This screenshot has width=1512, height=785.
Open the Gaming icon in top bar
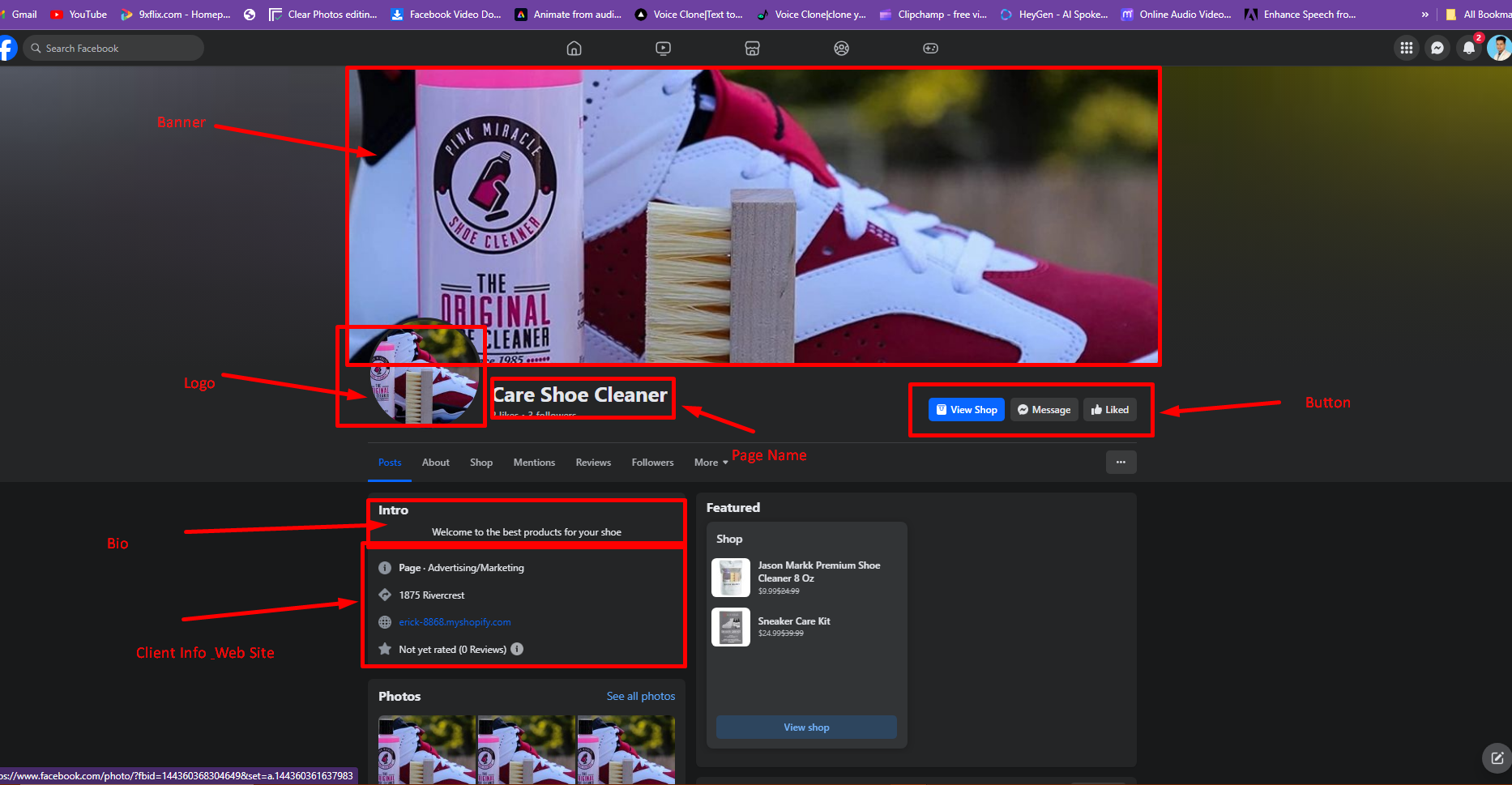(x=930, y=49)
